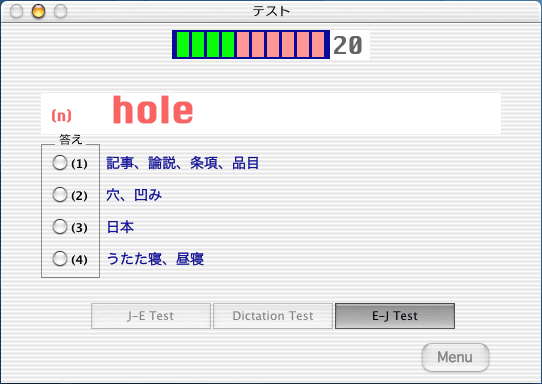Click the answer text 日本
The image size is (542, 384).
pos(120,227)
